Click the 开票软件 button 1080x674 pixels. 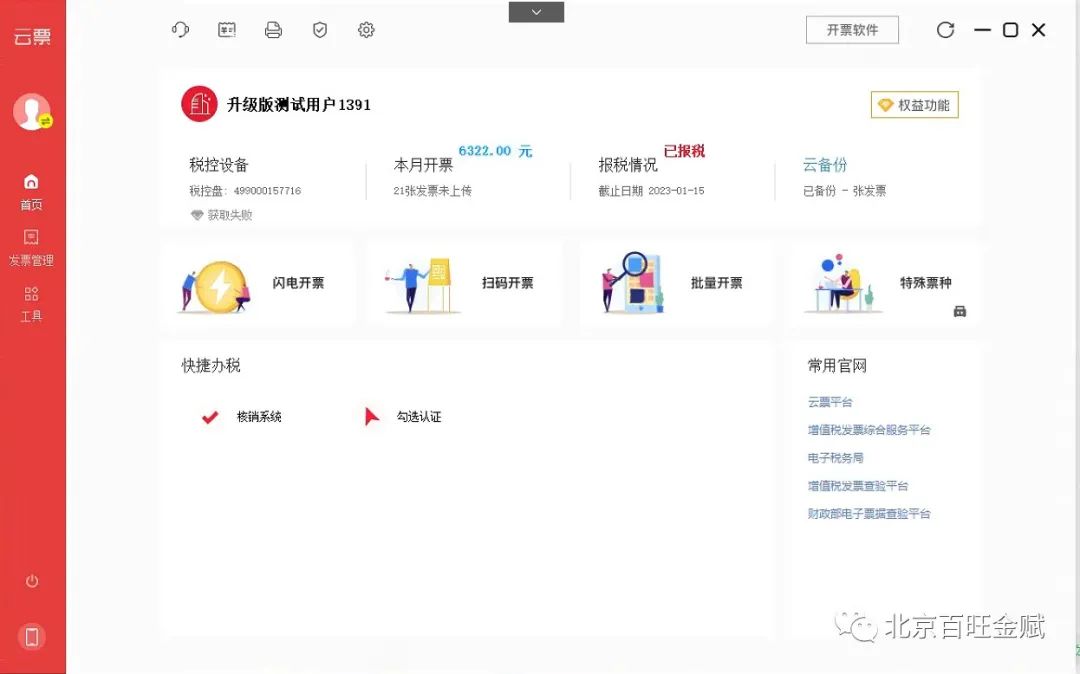pyautogui.click(x=852, y=30)
